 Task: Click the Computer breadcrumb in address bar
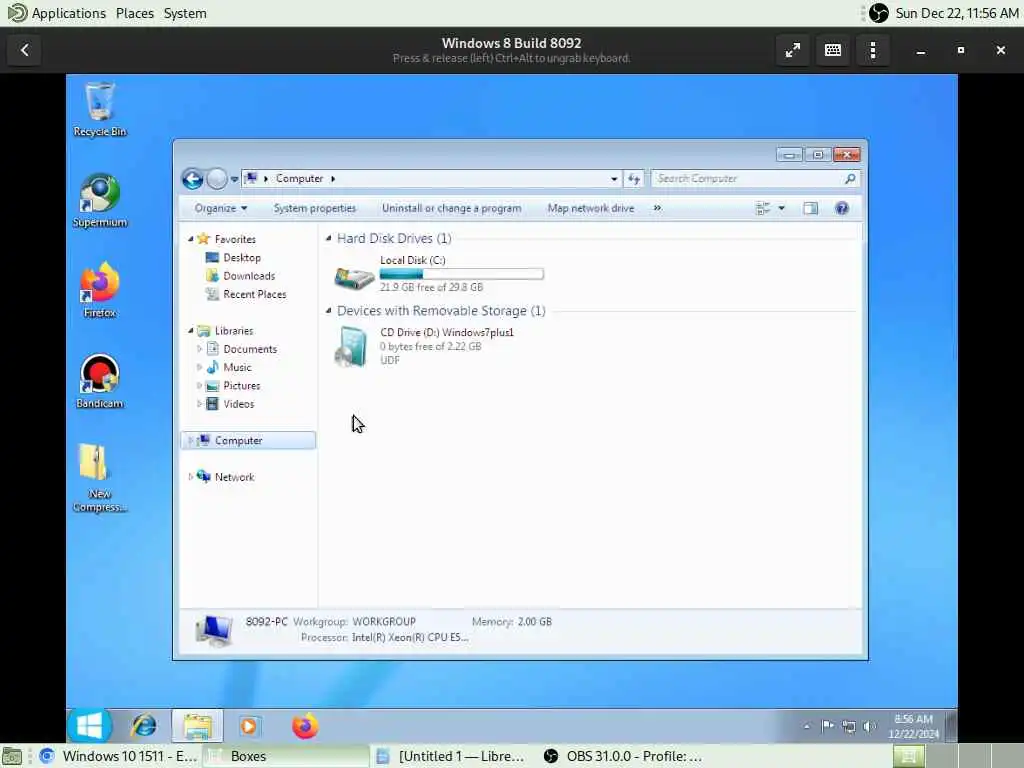tap(299, 178)
